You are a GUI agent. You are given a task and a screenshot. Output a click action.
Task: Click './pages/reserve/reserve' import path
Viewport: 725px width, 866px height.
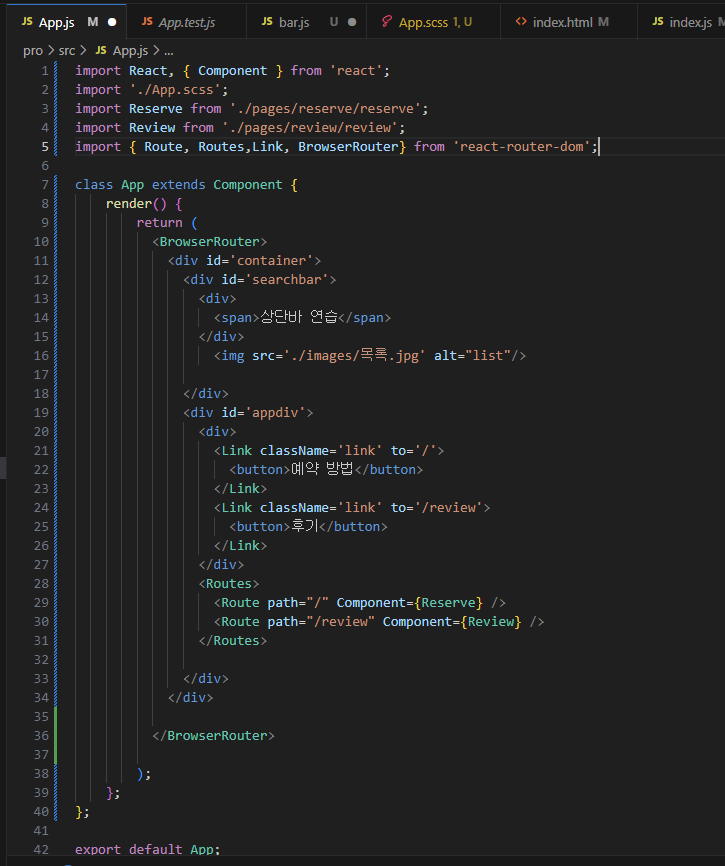pyautogui.click(x=326, y=109)
